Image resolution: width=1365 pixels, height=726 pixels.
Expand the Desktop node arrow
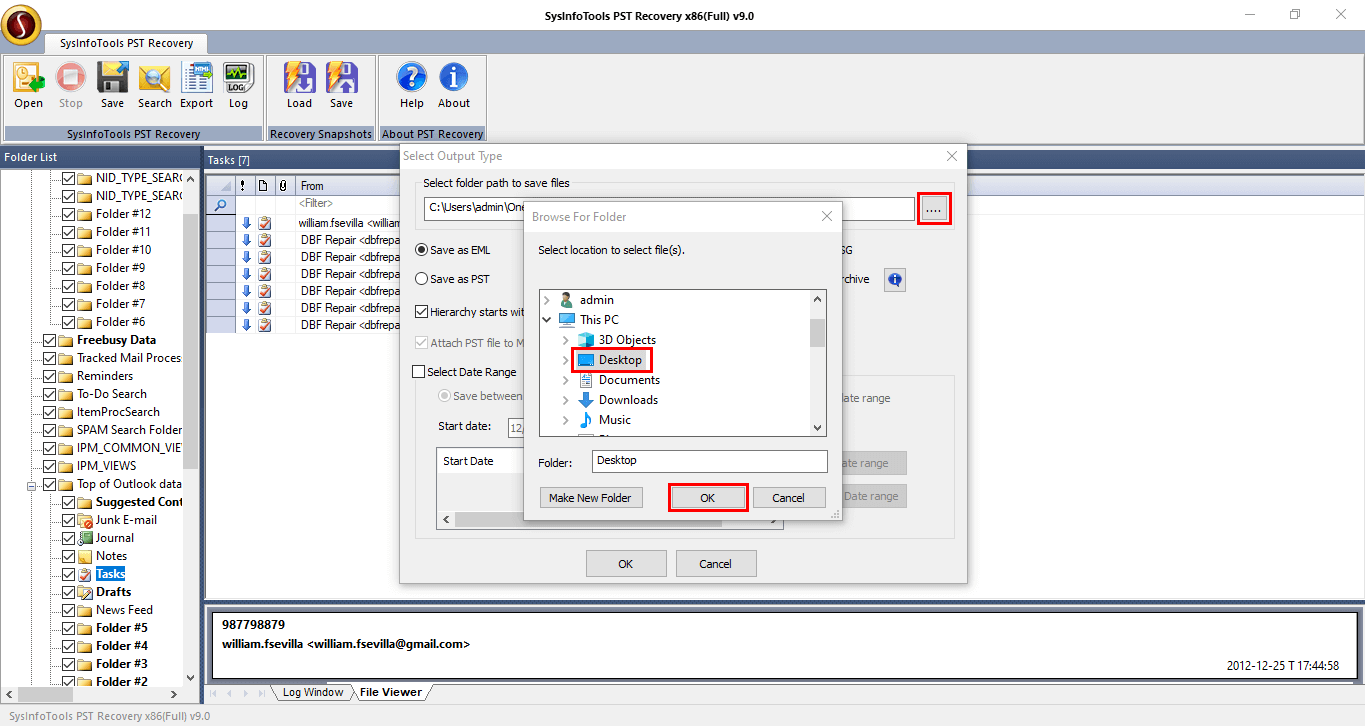[566, 360]
